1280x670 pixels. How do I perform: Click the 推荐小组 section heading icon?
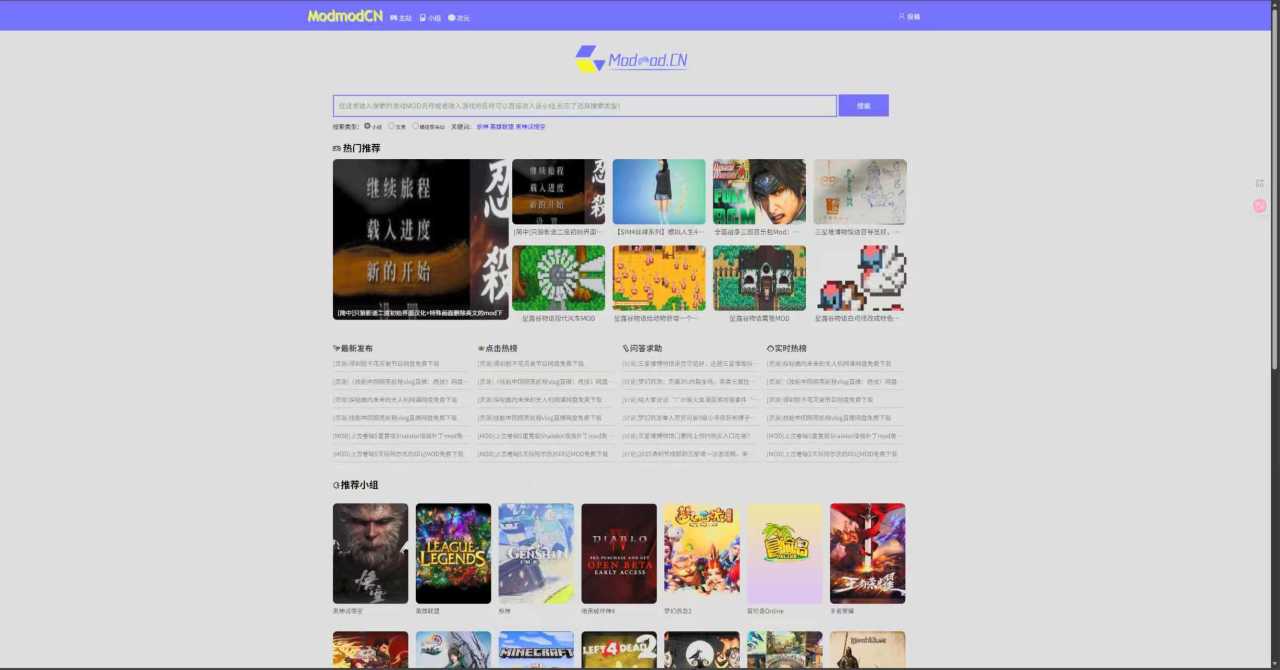pyautogui.click(x=336, y=485)
